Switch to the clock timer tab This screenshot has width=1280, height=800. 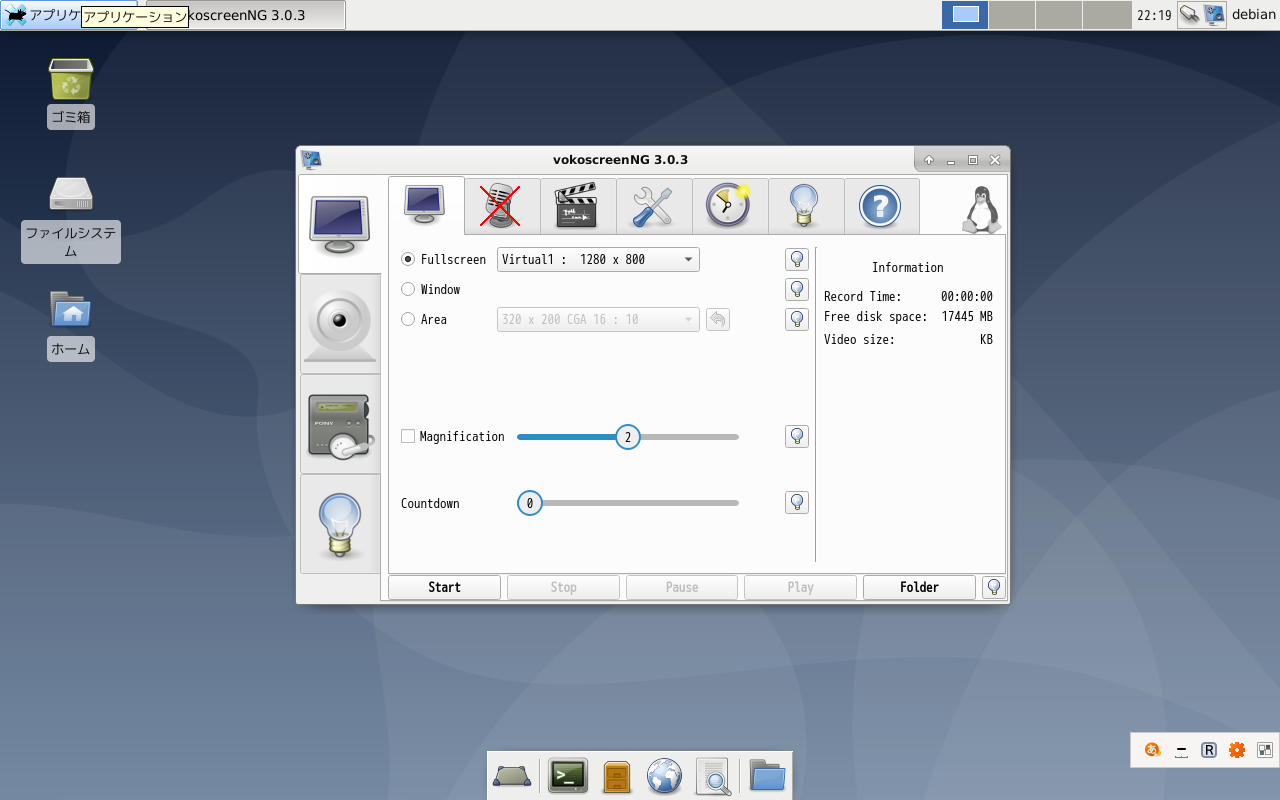[730, 206]
